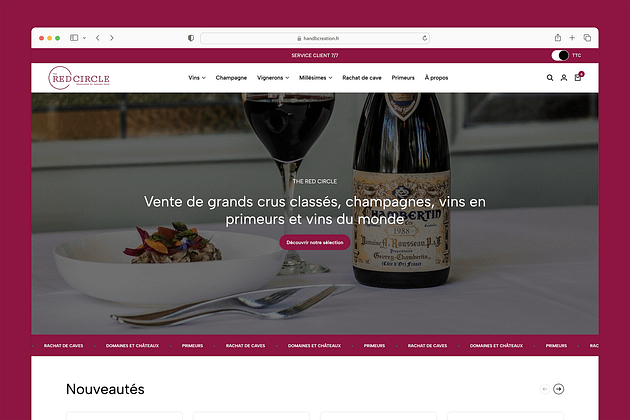
Task: Open the À propos link
Action: pyautogui.click(x=436, y=78)
